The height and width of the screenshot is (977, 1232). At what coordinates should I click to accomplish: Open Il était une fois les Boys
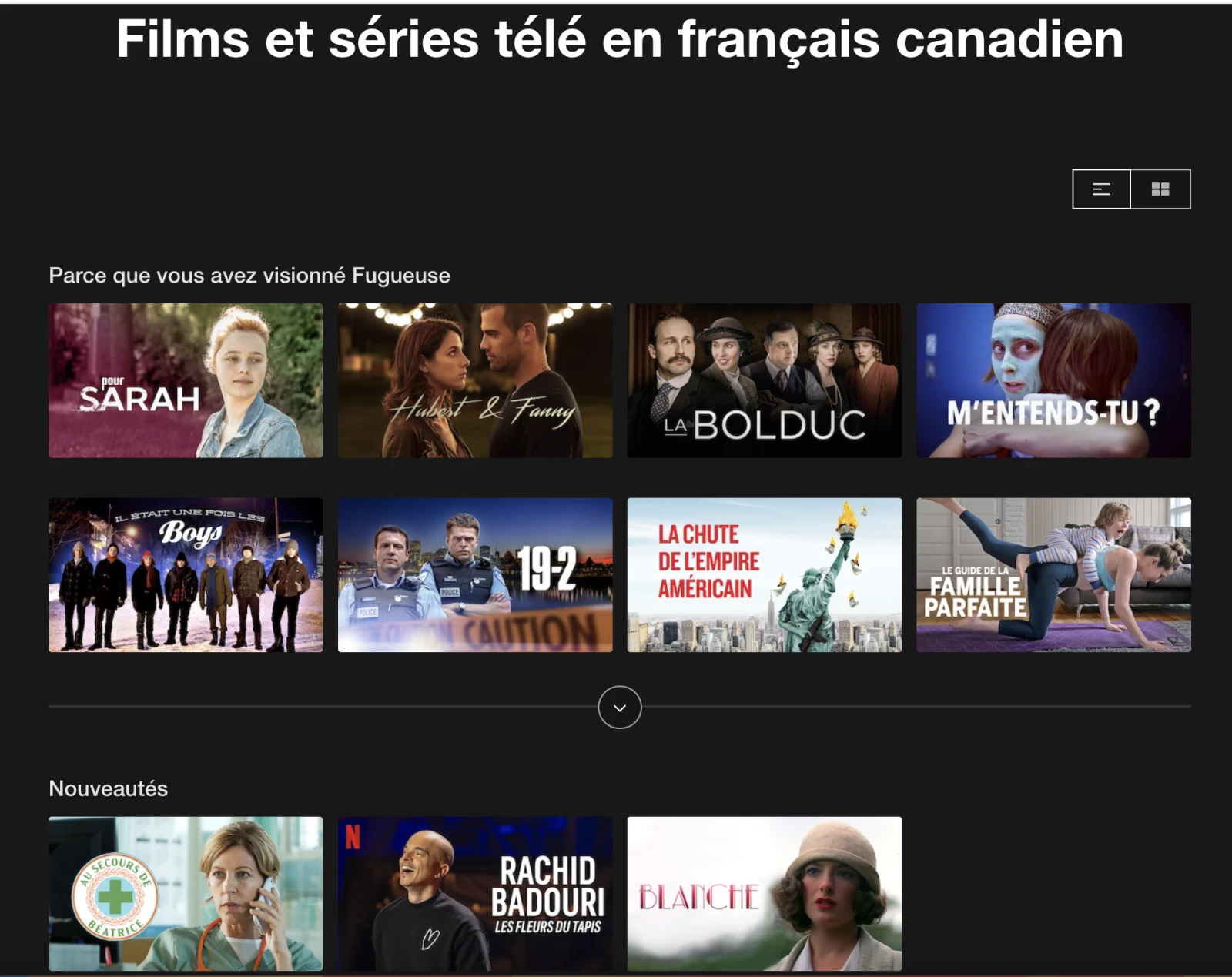[x=186, y=575]
